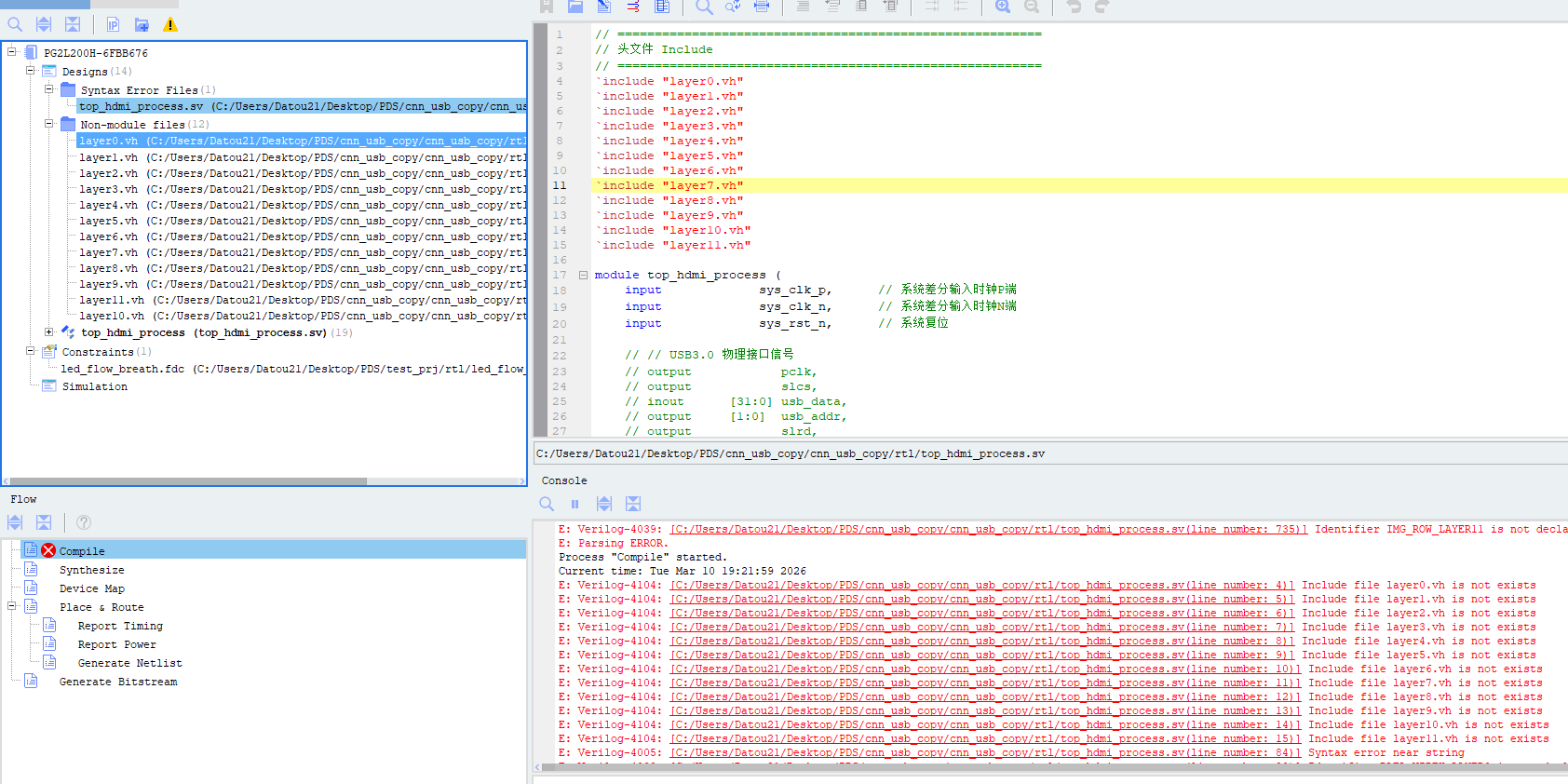Click the pause icon in Console toolbar

tap(574, 504)
